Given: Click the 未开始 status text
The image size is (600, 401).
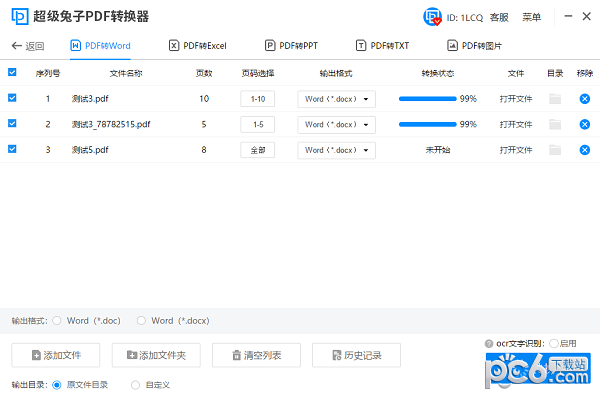Looking at the screenshot, I should tap(438, 150).
